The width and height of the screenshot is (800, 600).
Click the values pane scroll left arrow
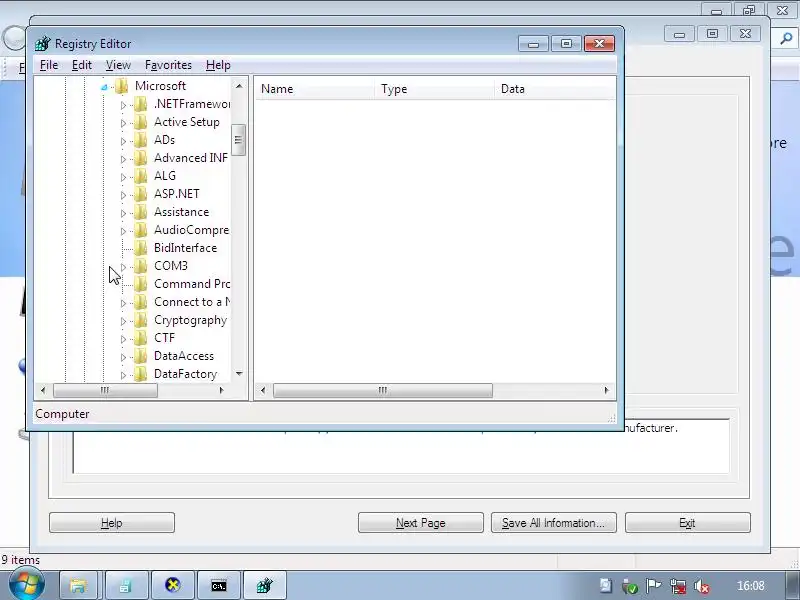(x=263, y=390)
